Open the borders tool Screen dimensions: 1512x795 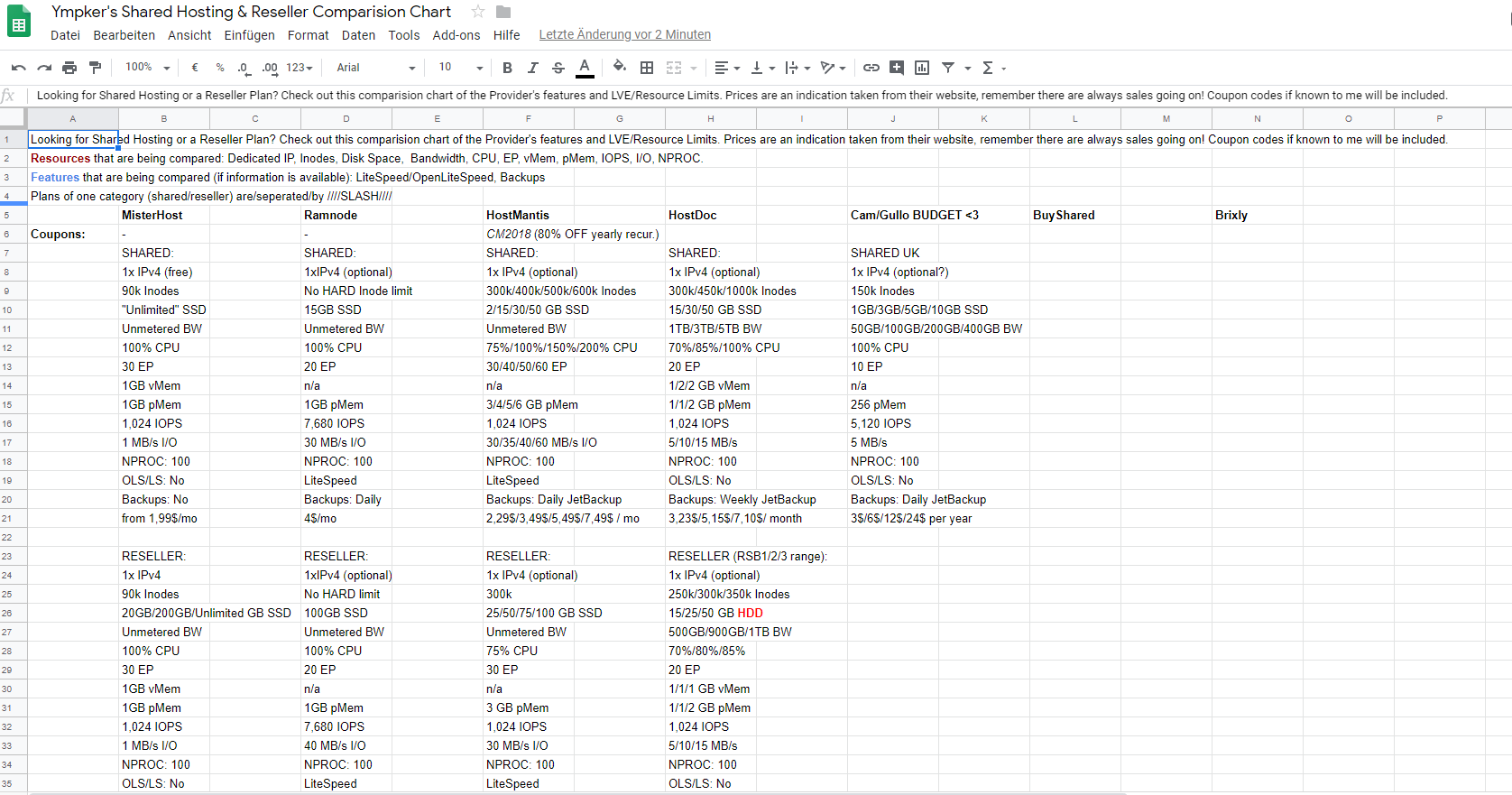[647, 68]
